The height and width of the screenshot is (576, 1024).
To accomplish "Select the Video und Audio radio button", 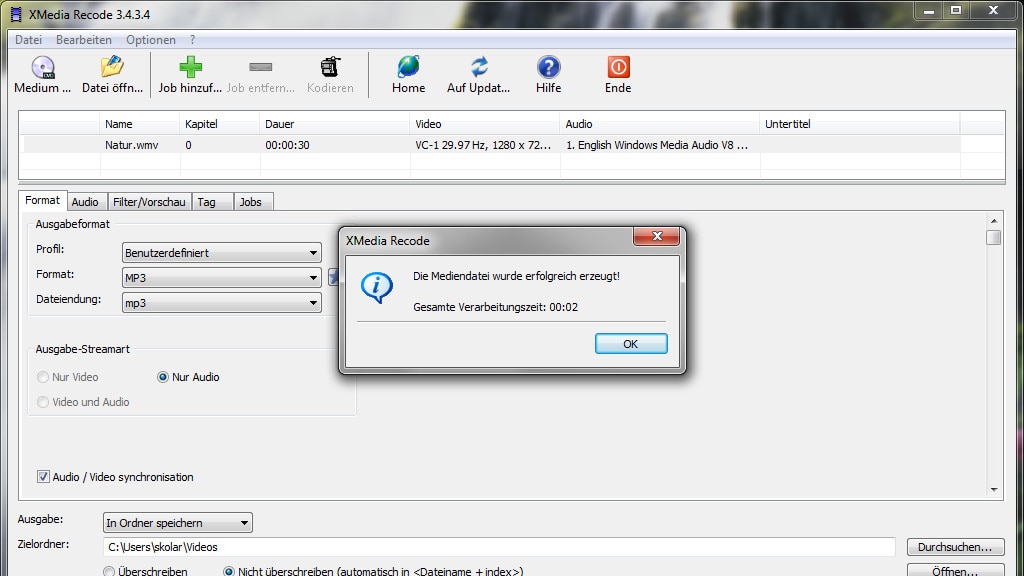I will 43,402.
